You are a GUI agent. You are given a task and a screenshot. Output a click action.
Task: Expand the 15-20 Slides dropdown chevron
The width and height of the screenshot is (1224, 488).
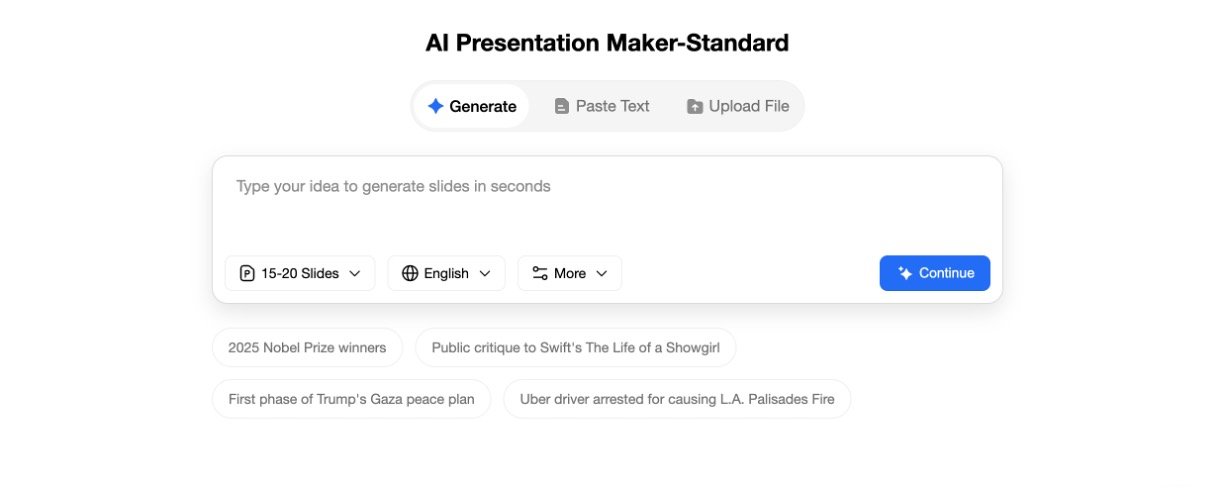(x=355, y=273)
